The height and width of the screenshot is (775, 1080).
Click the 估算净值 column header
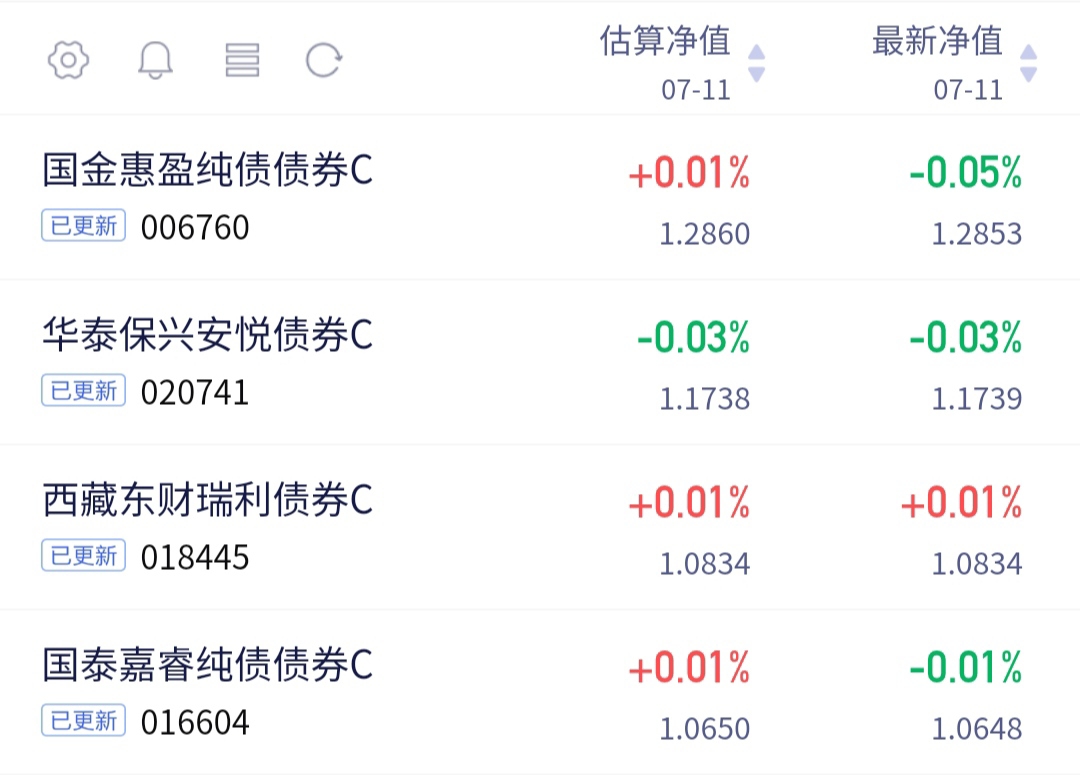[665, 41]
